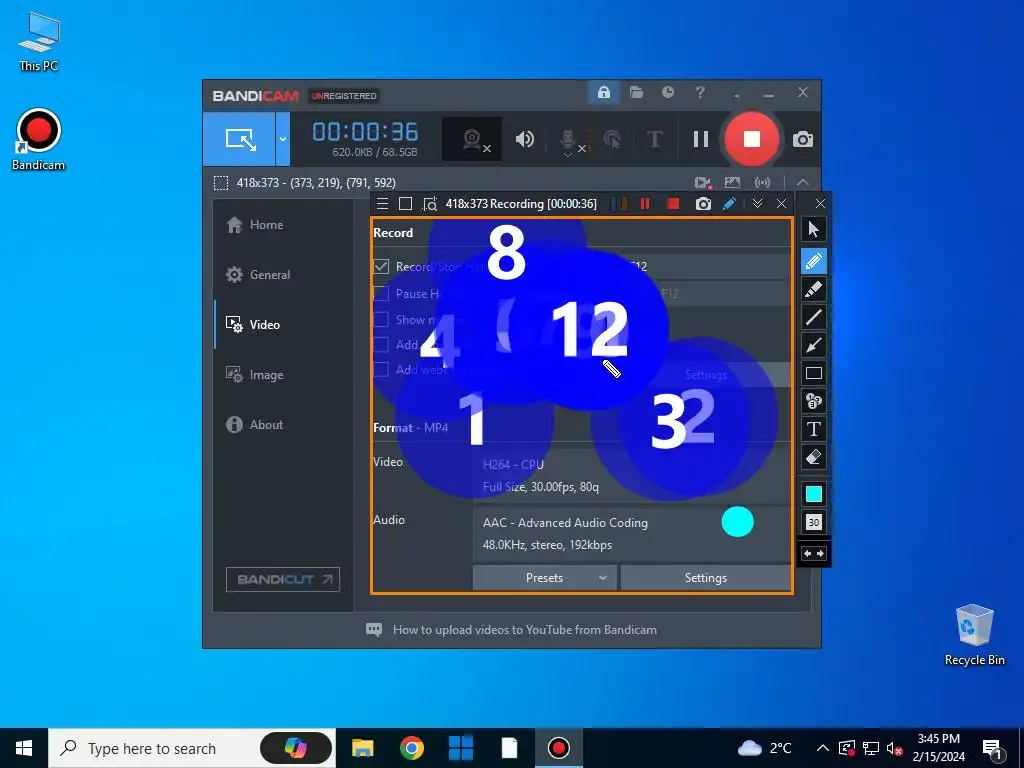Viewport: 1024px width, 768px height.
Task: Open Chrome from the taskbar
Action: (412, 748)
